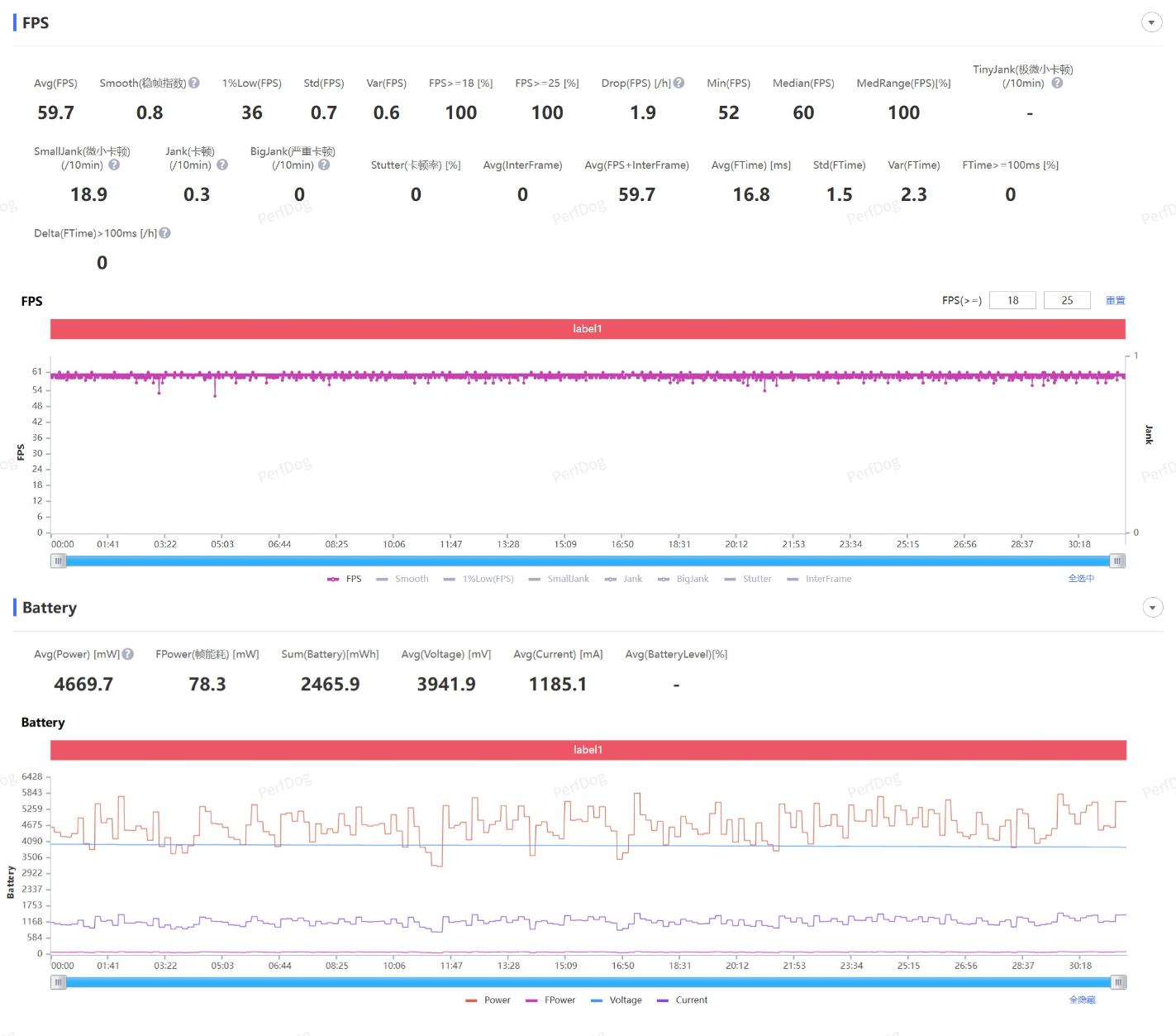The height and width of the screenshot is (1036, 1176).
Task: Click help icon next to Jank metric
Action: [x=221, y=165]
